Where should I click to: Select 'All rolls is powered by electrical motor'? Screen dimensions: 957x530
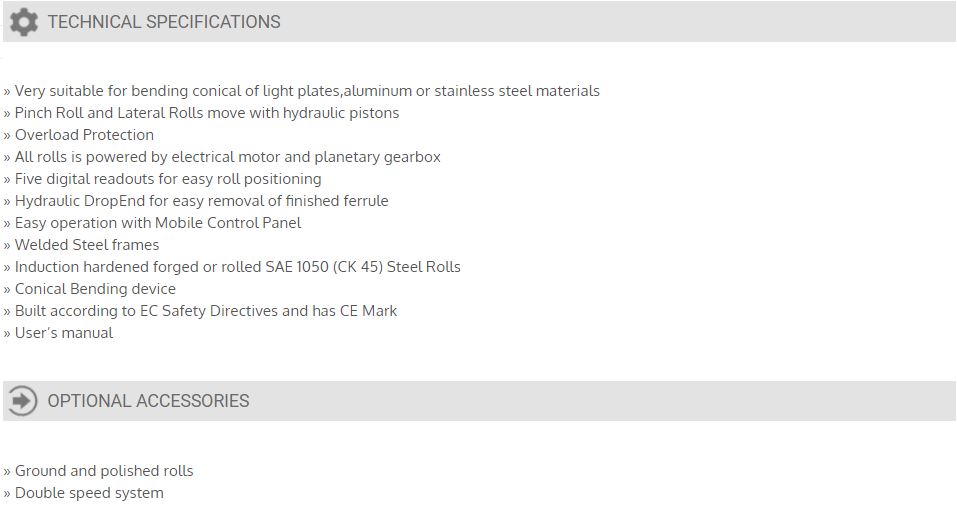222,157
